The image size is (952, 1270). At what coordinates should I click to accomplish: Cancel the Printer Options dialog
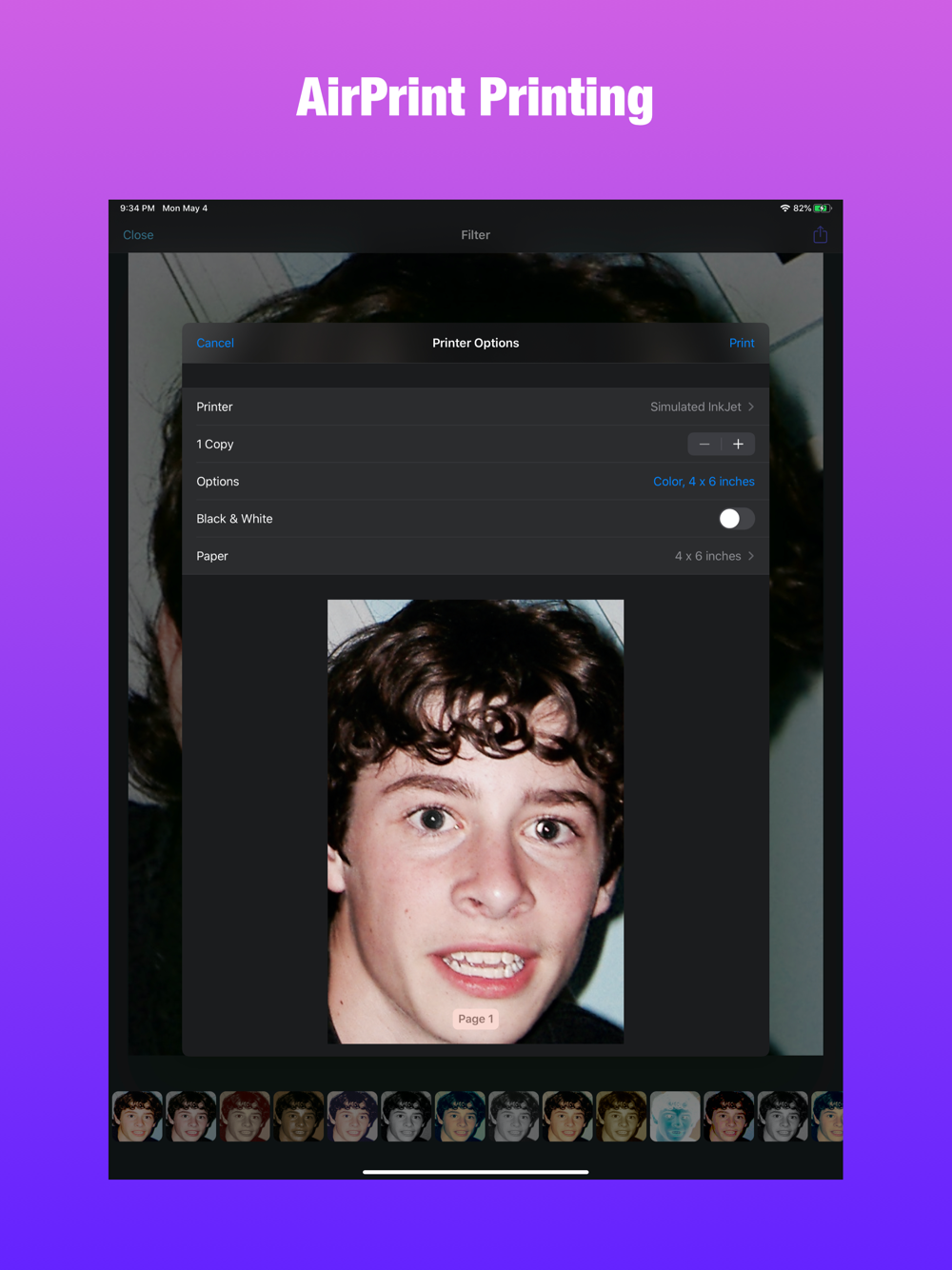[x=215, y=343]
